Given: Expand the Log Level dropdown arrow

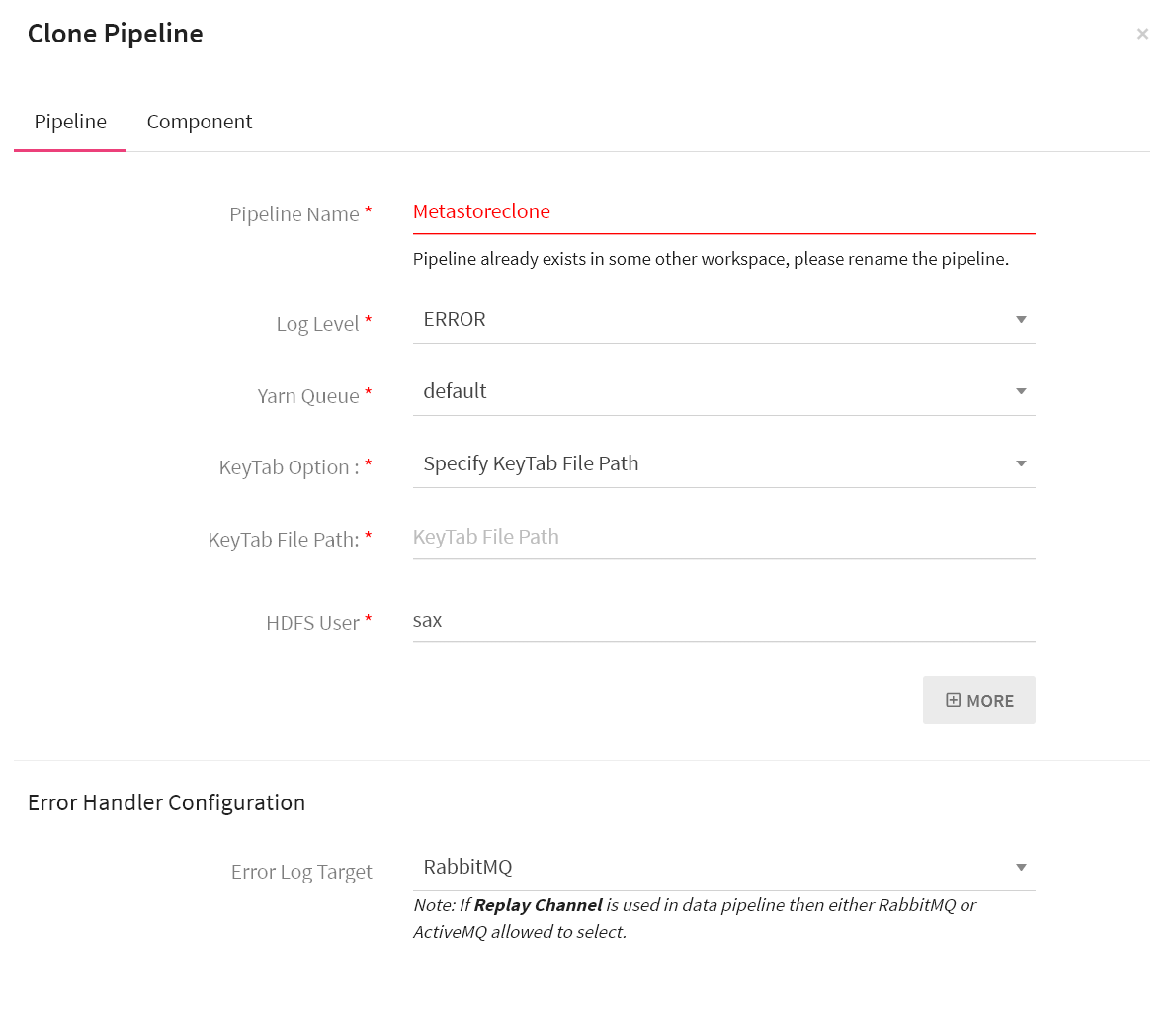Looking at the screenshot, I should click(1021, 320).
